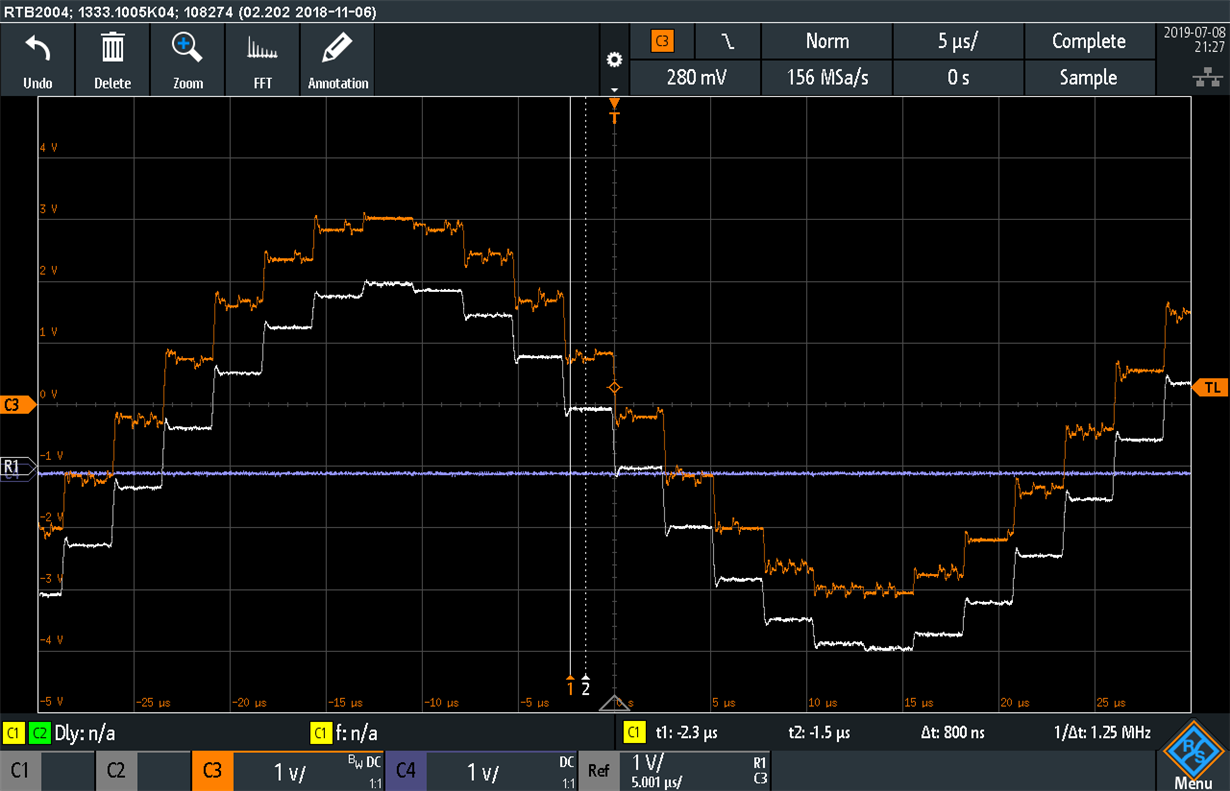Click the Complete acquisition status

coord(1089,41)
